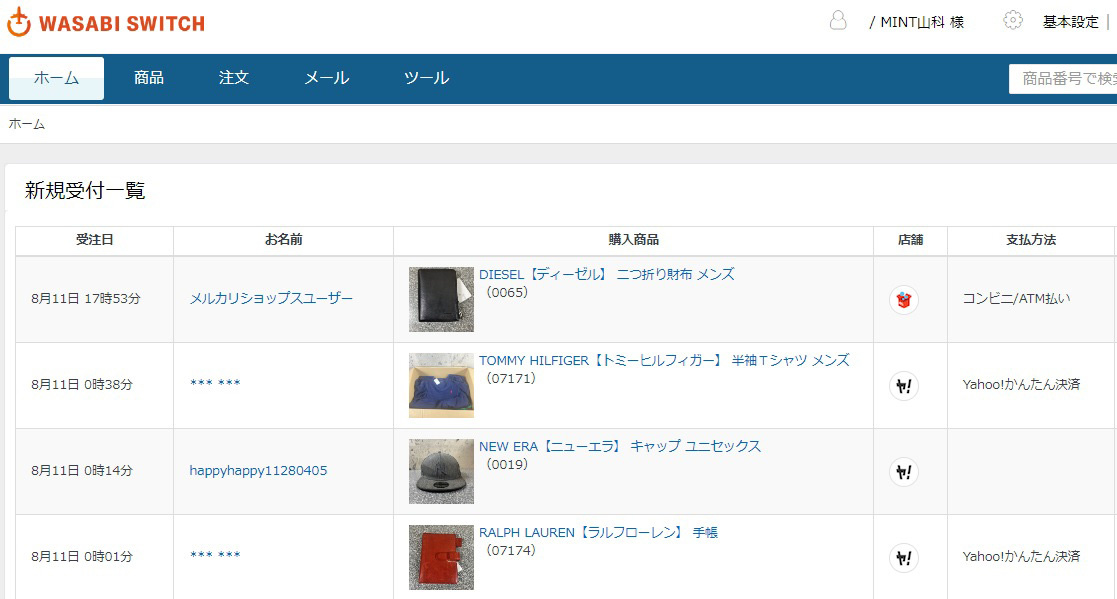Click the お名前 column header

point(284,240)
